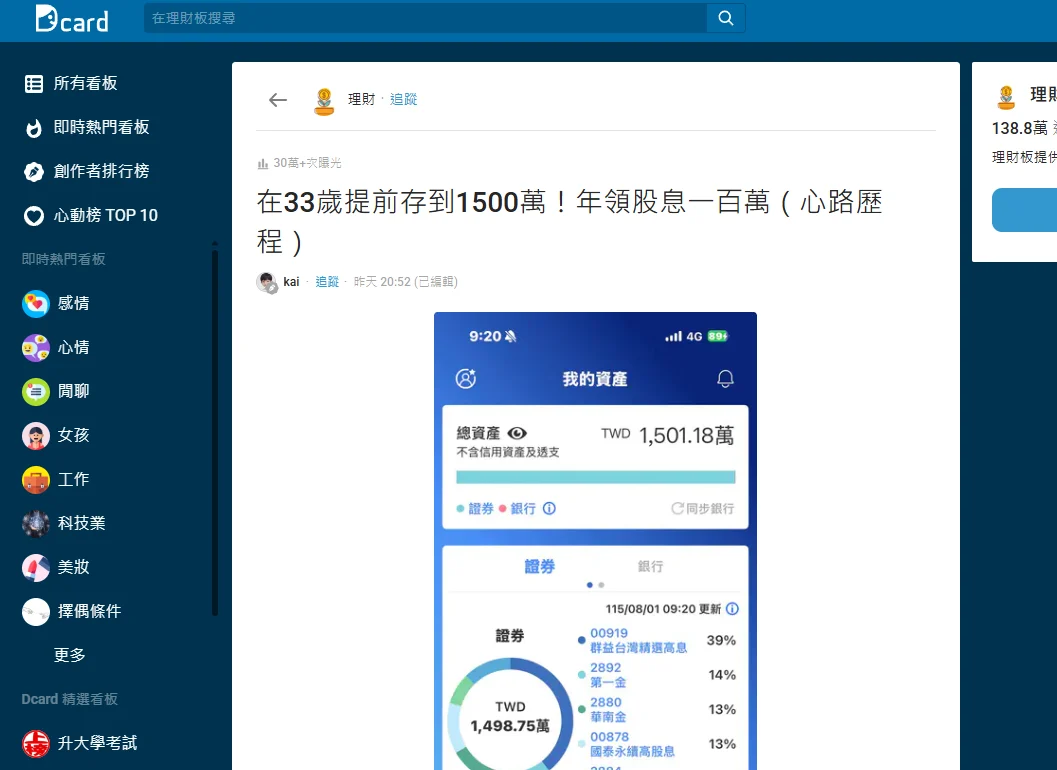
Task: Follow author kai via 追蹤
Action: point(327,282)
